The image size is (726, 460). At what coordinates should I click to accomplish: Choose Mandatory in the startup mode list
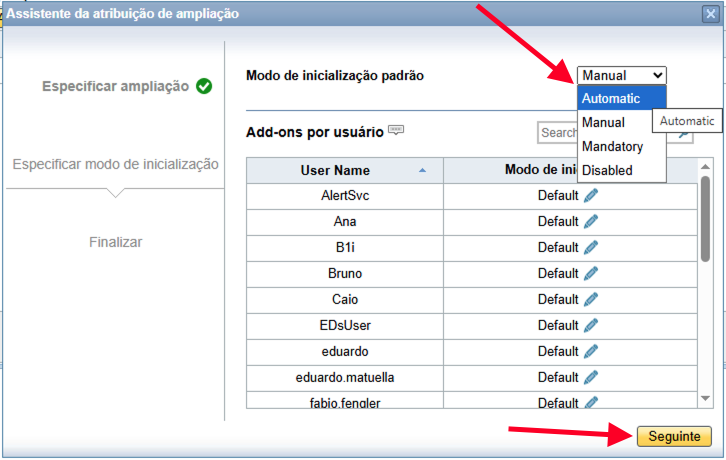(612, 146)
